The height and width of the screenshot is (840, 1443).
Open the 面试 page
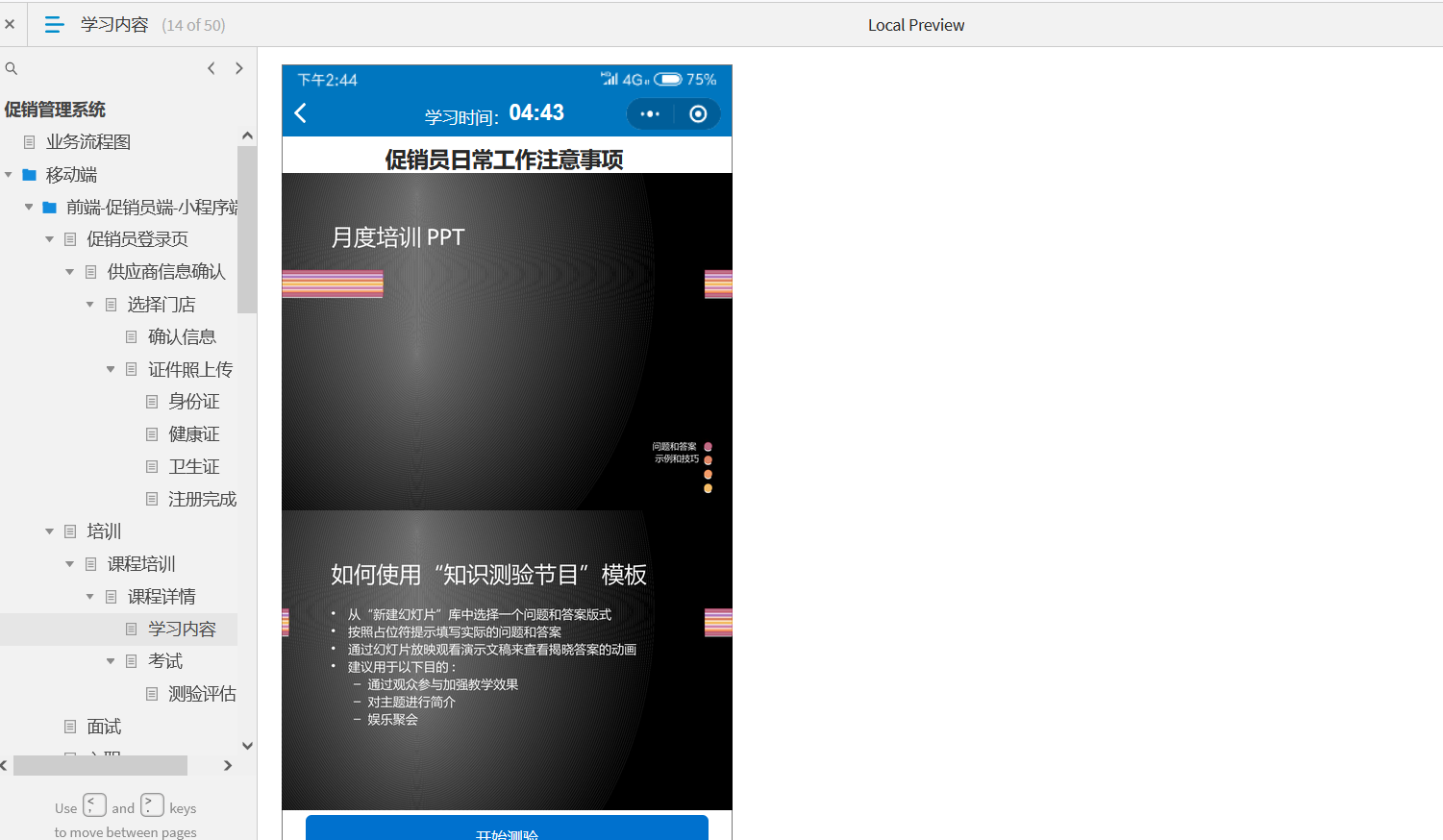[x=104, y=727]
